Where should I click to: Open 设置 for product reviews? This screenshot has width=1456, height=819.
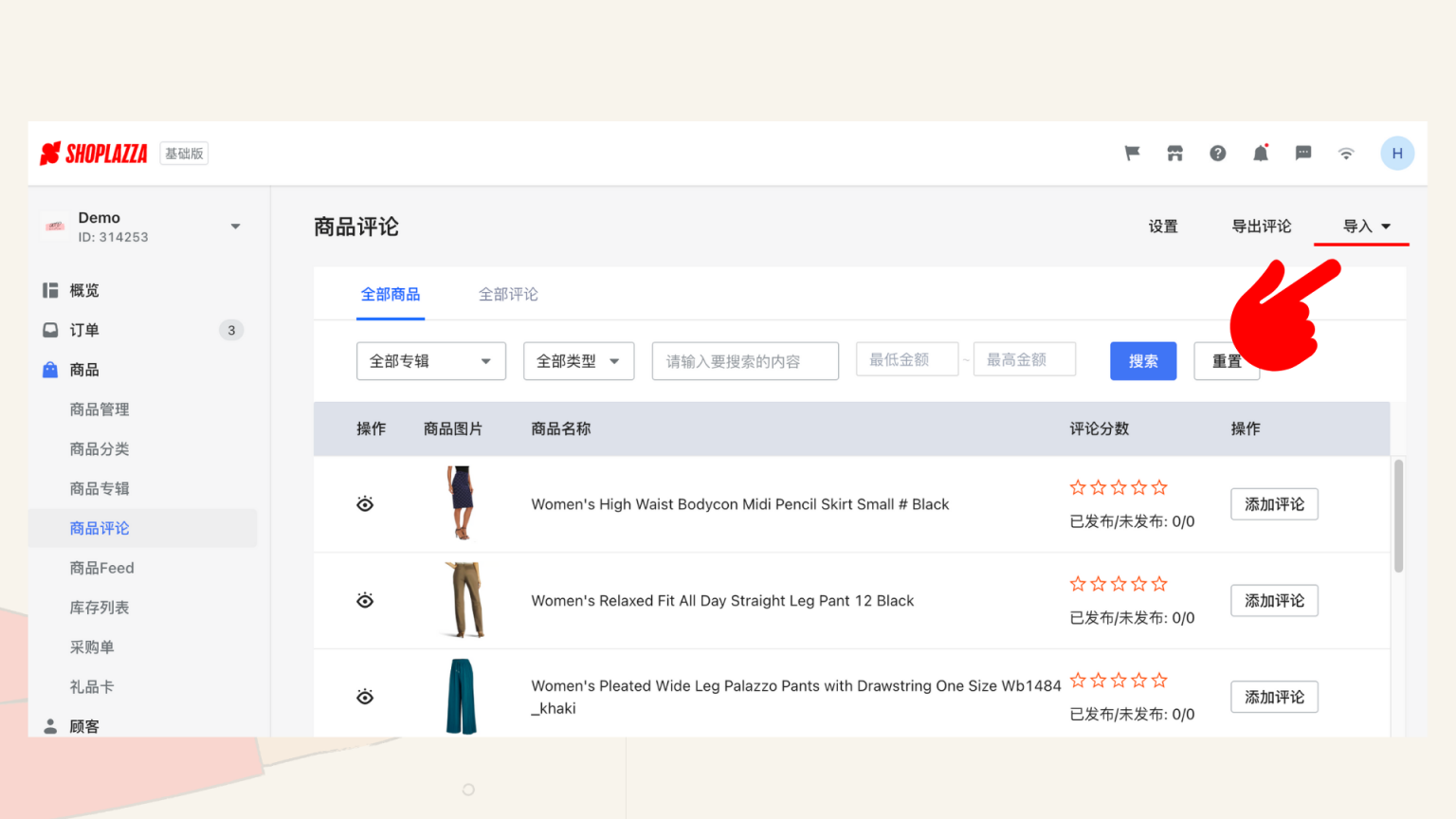pyautogui.click(x=1163, y=227)
